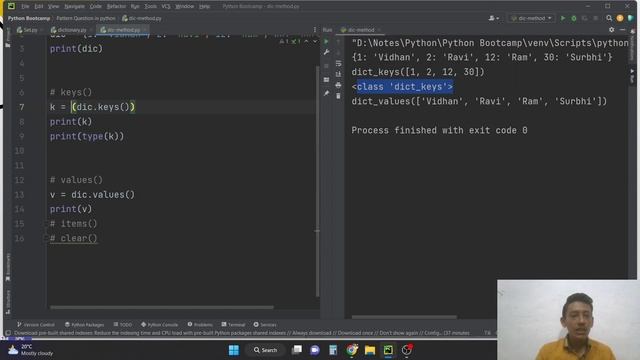Print the console output via printer icon

point(338,85)
